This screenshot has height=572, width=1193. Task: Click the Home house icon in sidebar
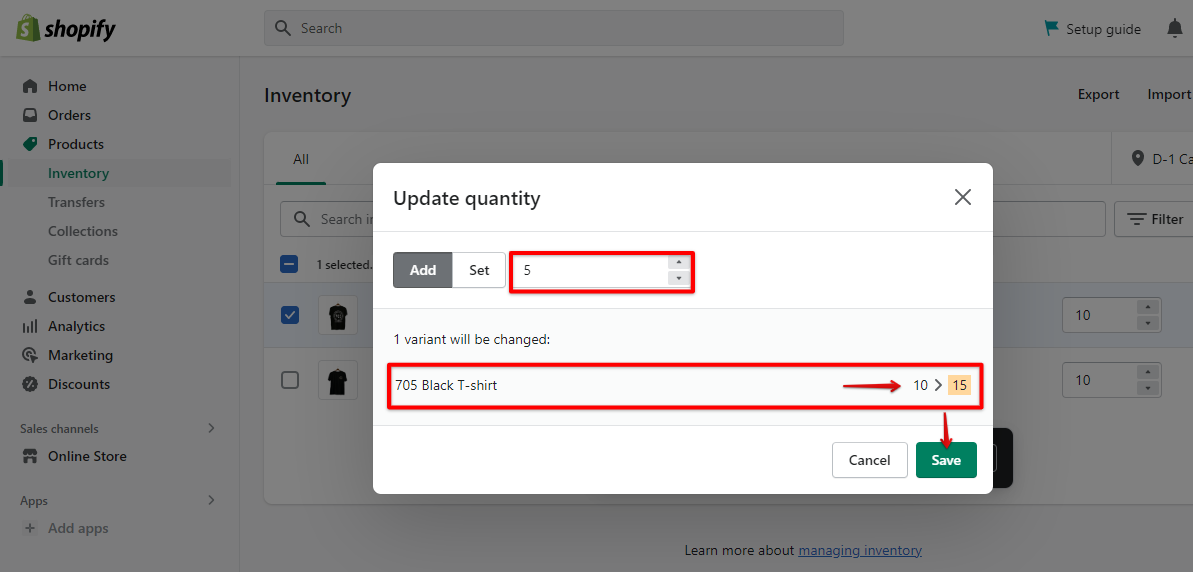tap(30, 86)
